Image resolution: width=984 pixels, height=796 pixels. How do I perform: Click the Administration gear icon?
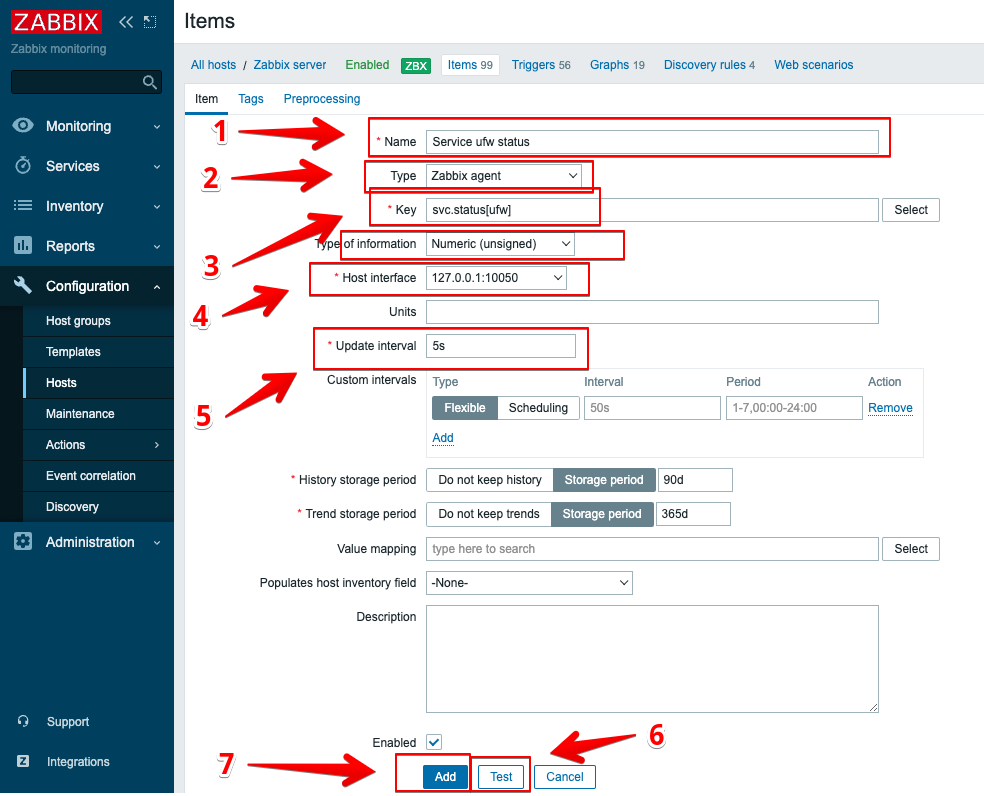click(x=23, y=541)
